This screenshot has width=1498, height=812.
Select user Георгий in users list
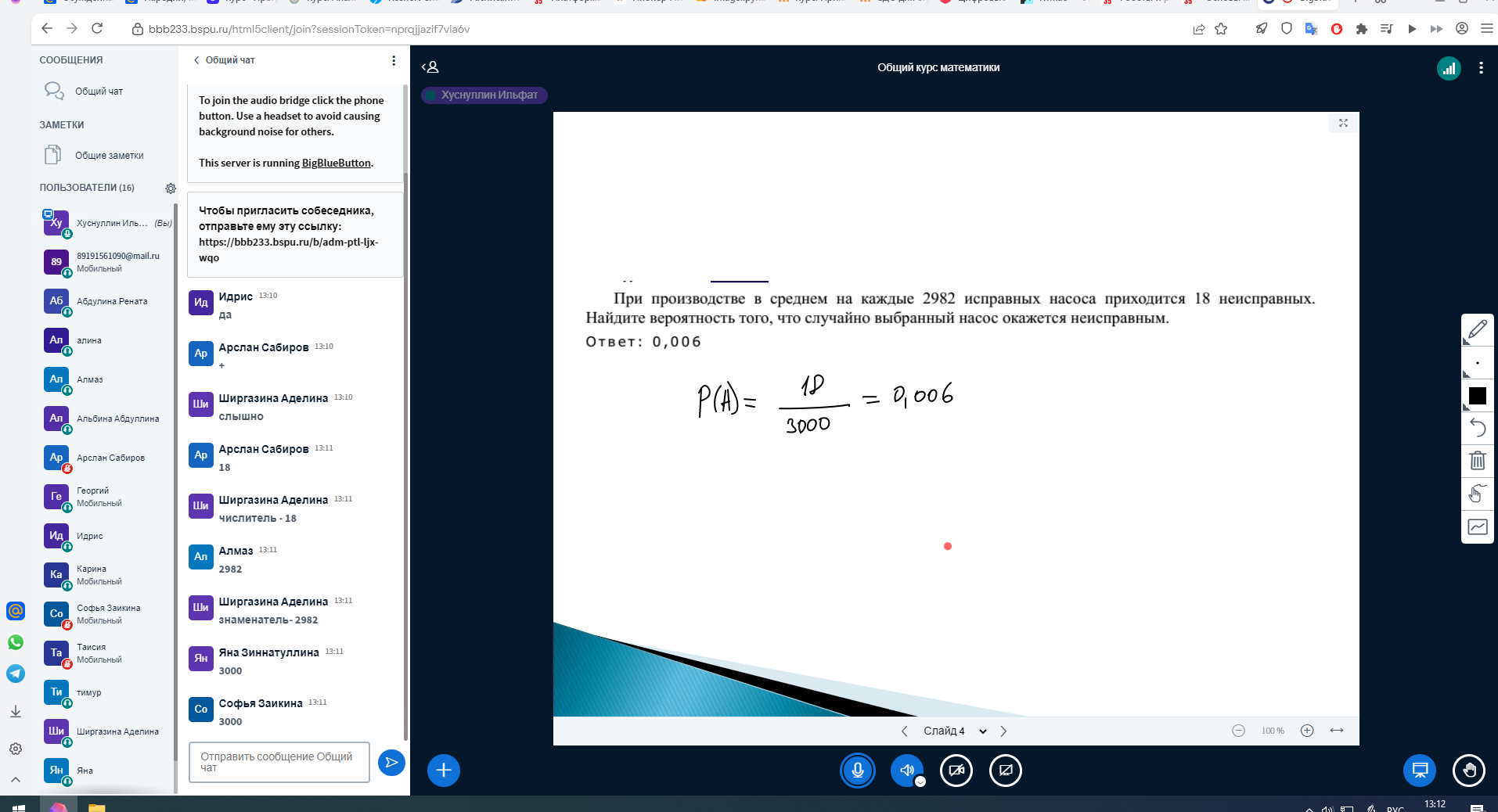pos(106,497)
